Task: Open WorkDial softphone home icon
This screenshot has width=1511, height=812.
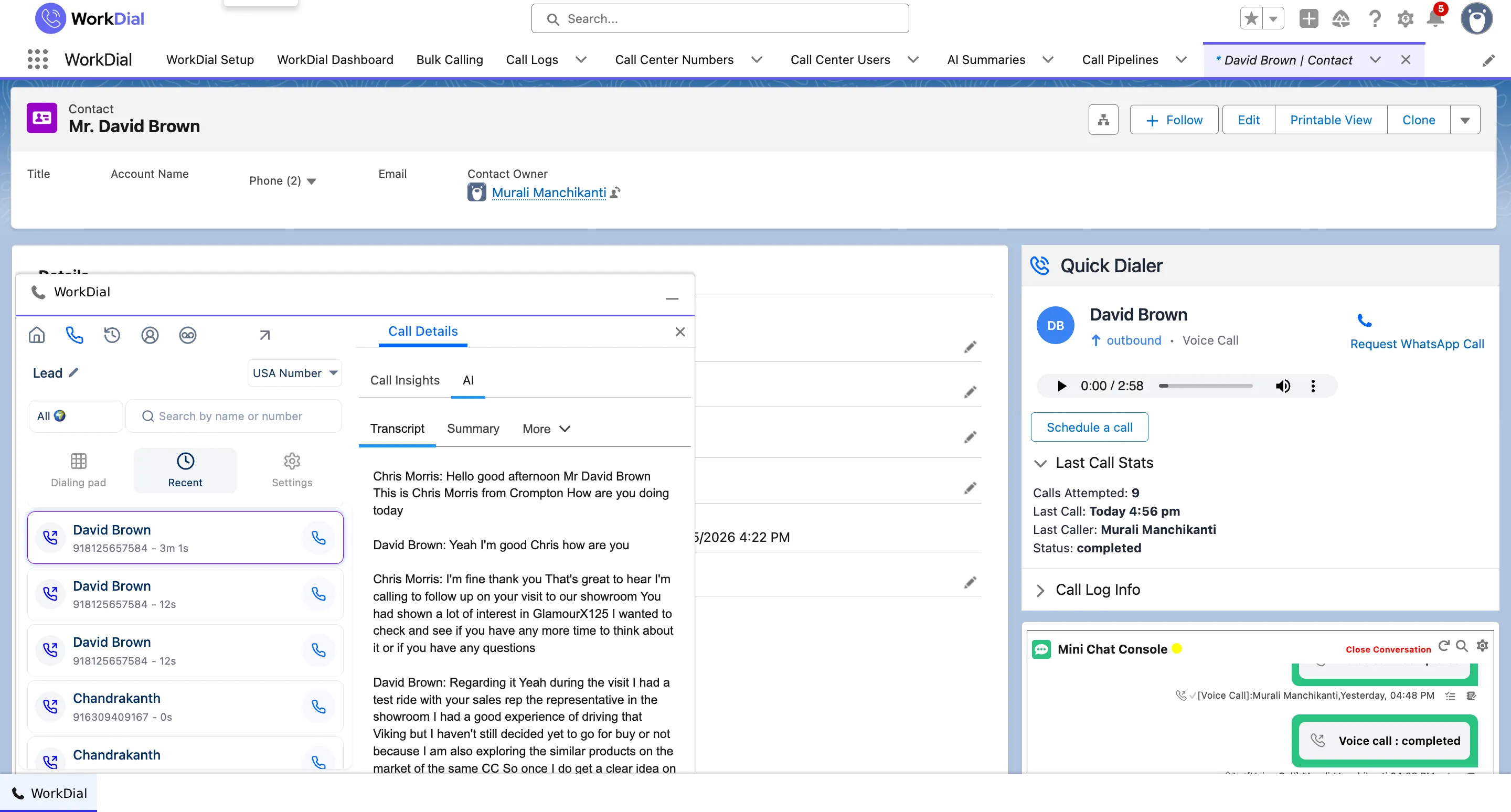Action: tap(36, 335)
